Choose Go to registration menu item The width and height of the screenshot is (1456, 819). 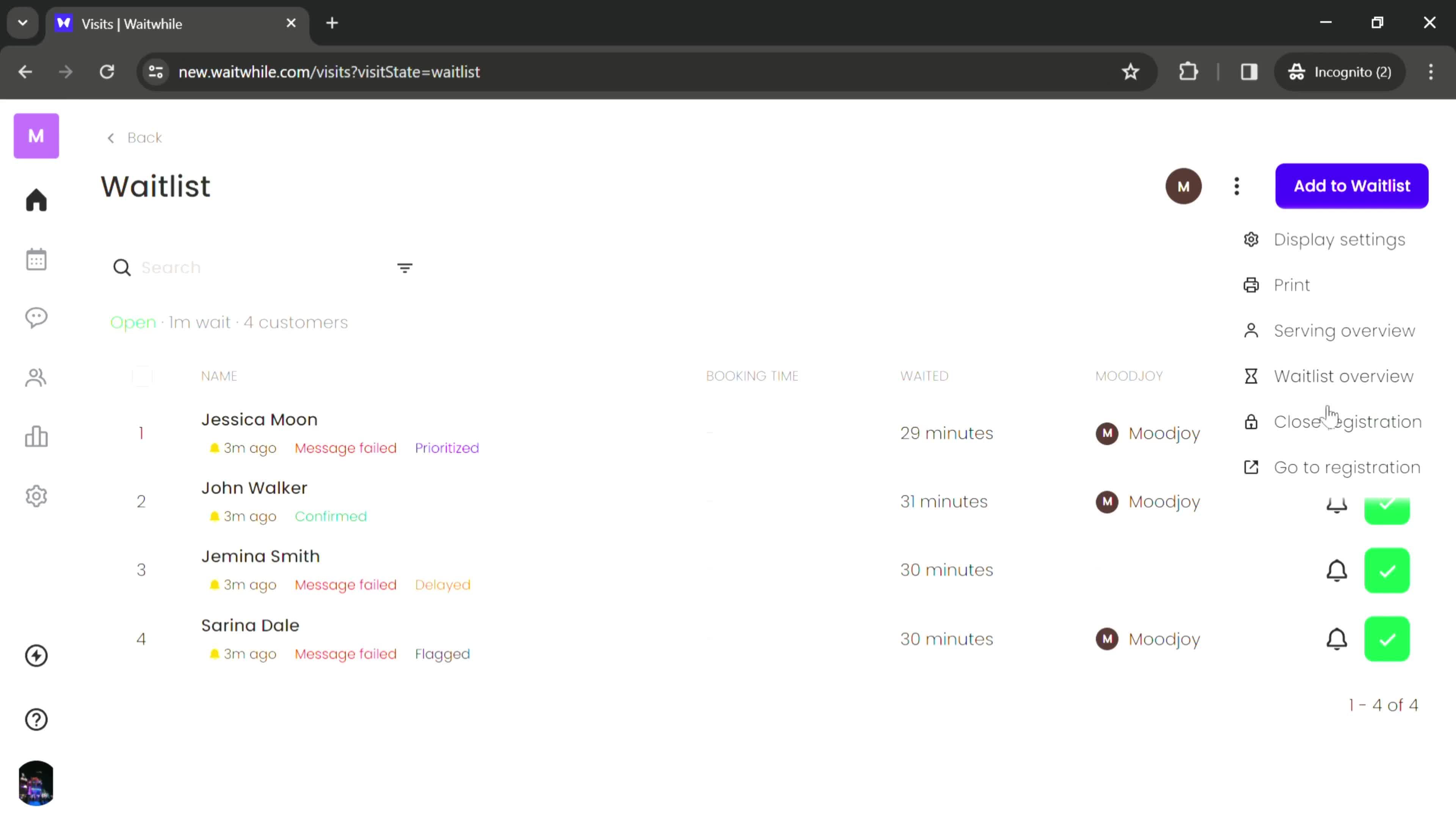pos(1332,468)
